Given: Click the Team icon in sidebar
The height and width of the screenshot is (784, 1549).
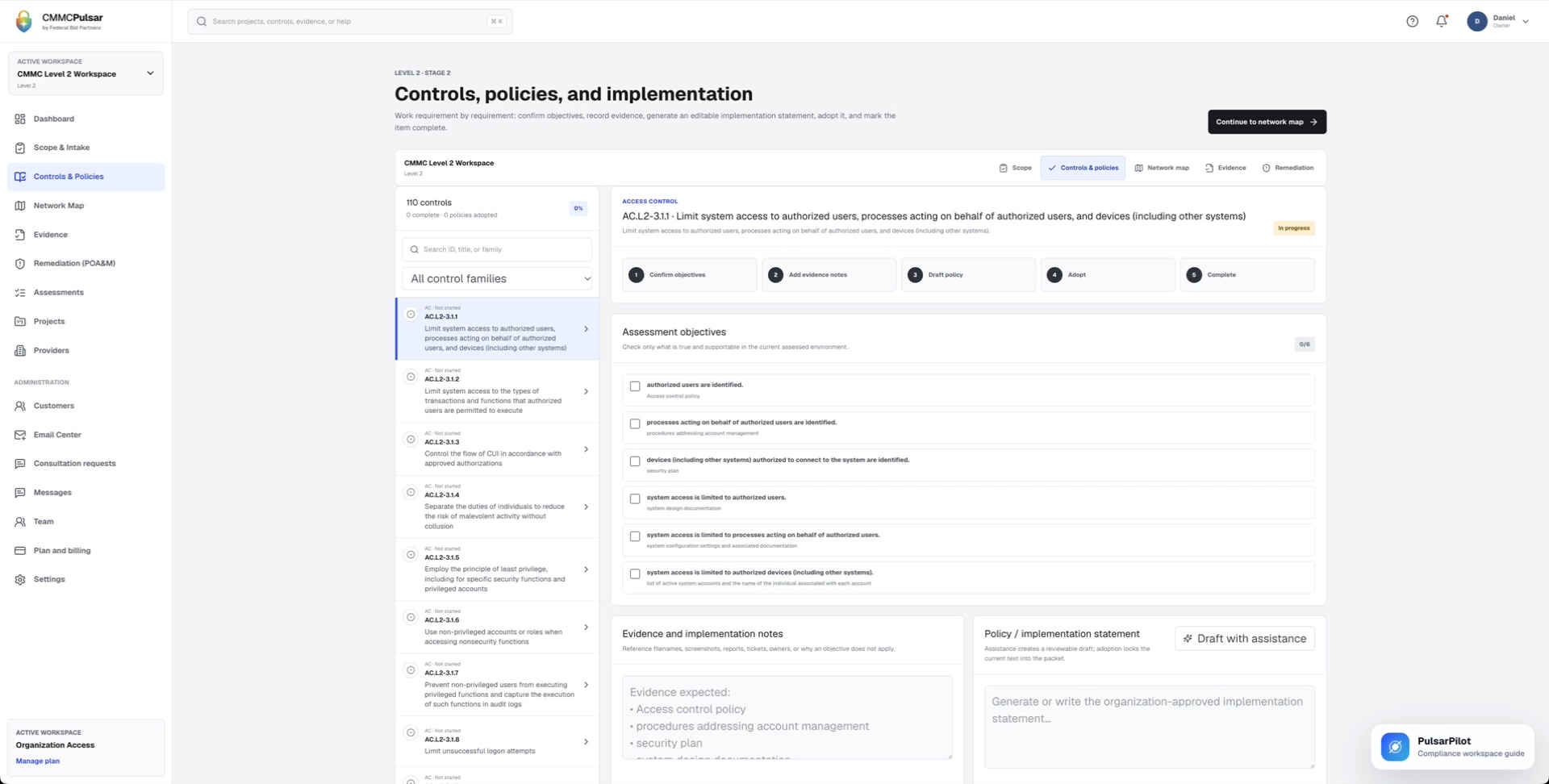Looking at the screenshot, I should [x=20, y=522].
